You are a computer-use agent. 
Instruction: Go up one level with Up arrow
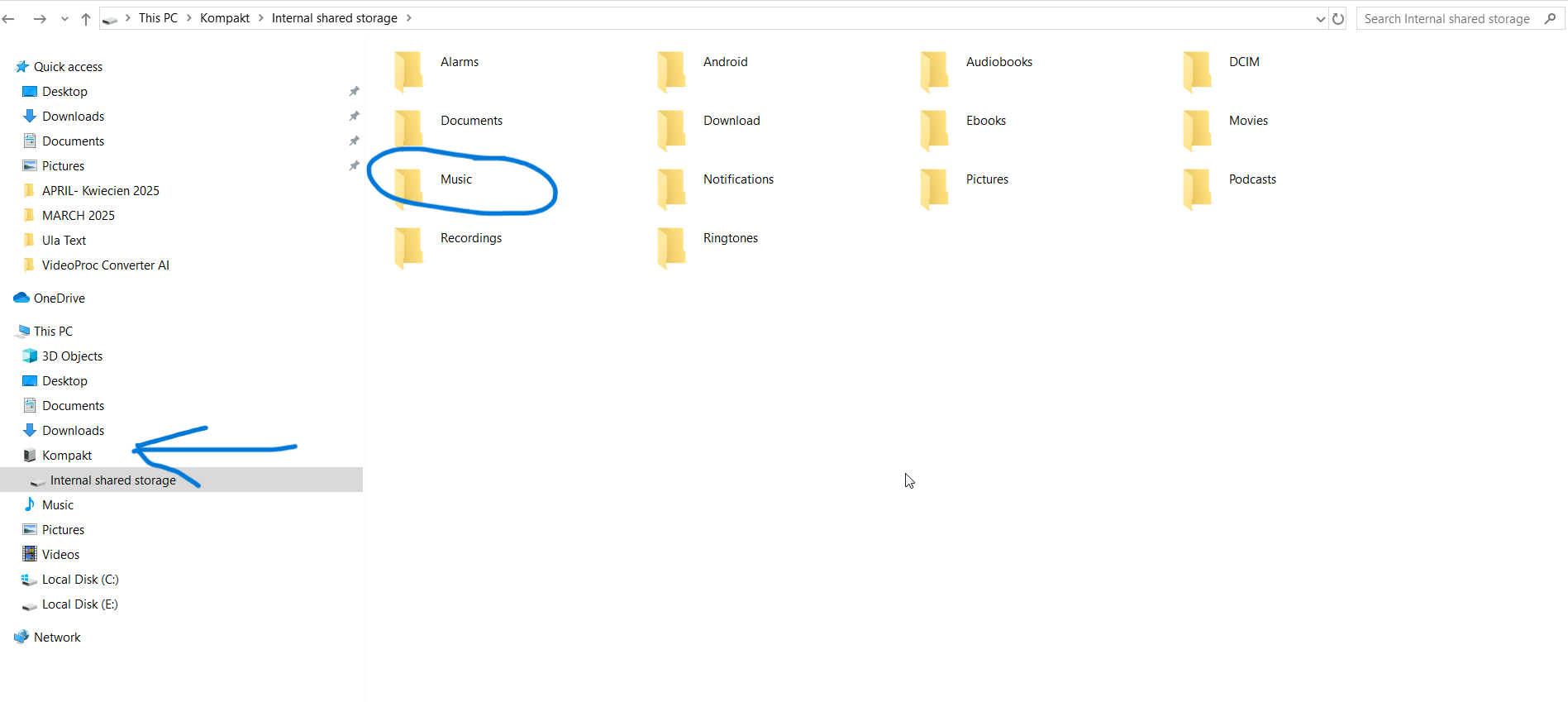[86, 18]
